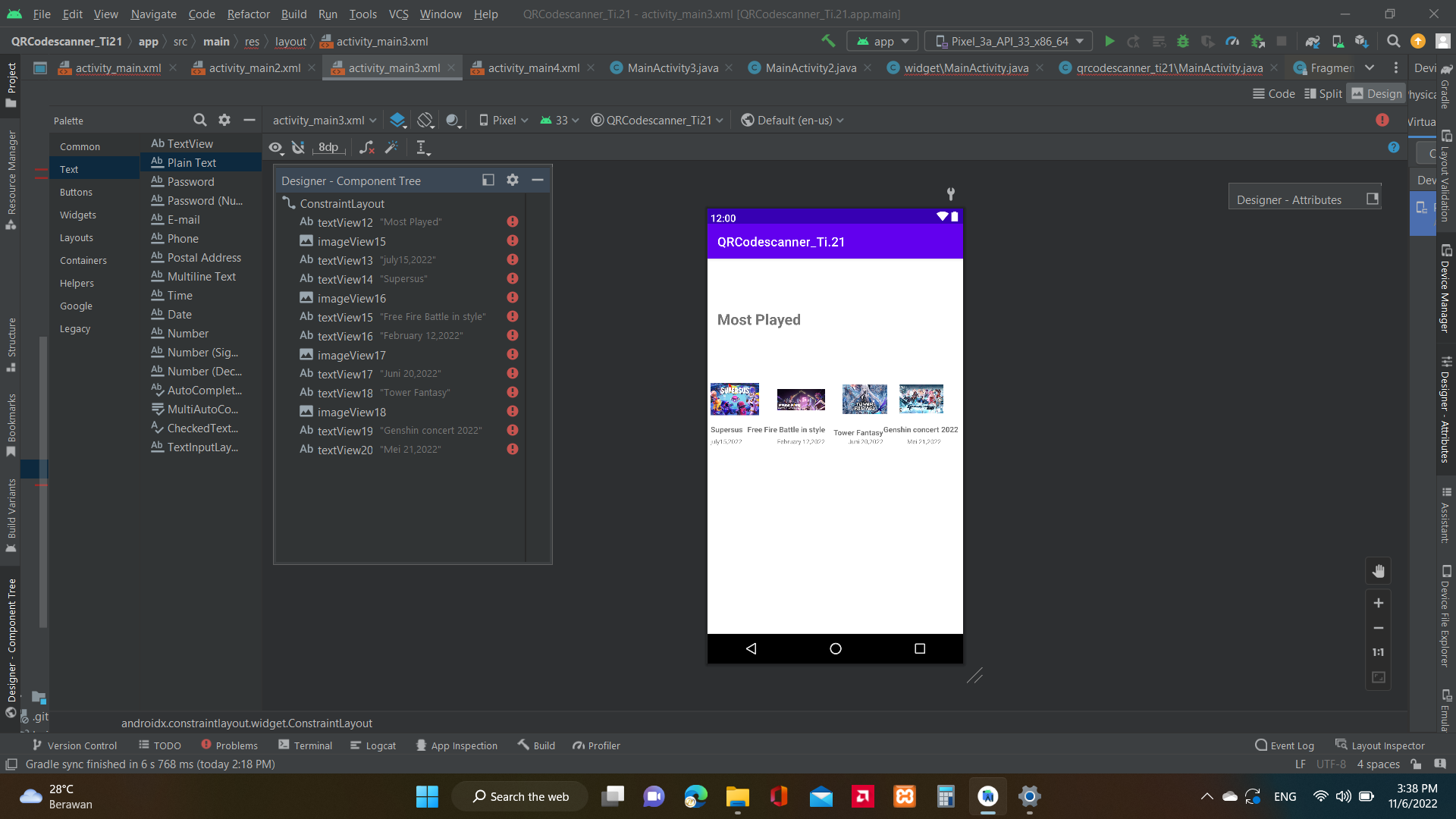The width and height of the screenshot is (1456, 819).
Task: Adjust the 8dp default margin control
Action: [x=328, y=147]
